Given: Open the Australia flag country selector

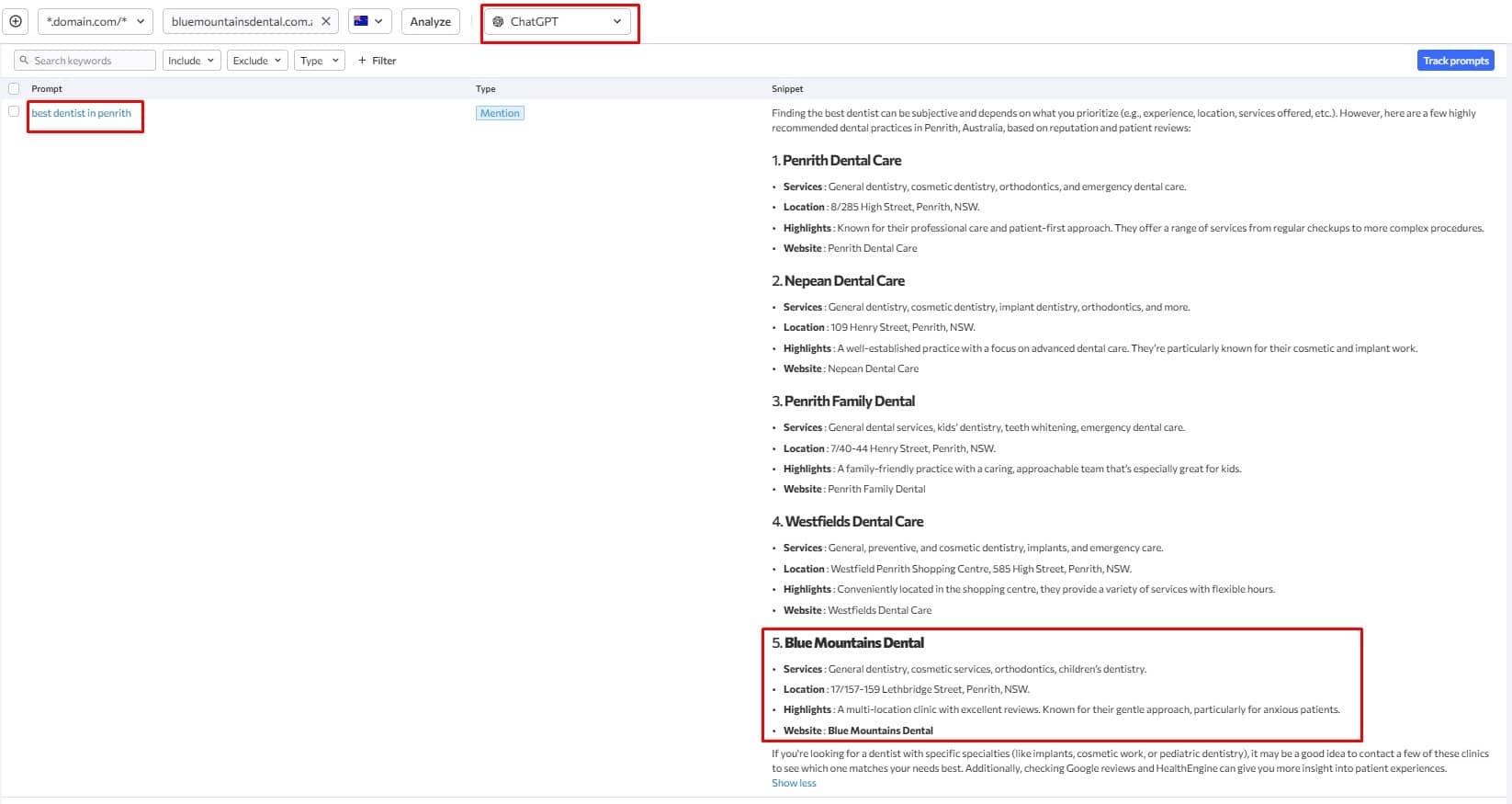Looking at the screenshot, I should tap(369, 21).
